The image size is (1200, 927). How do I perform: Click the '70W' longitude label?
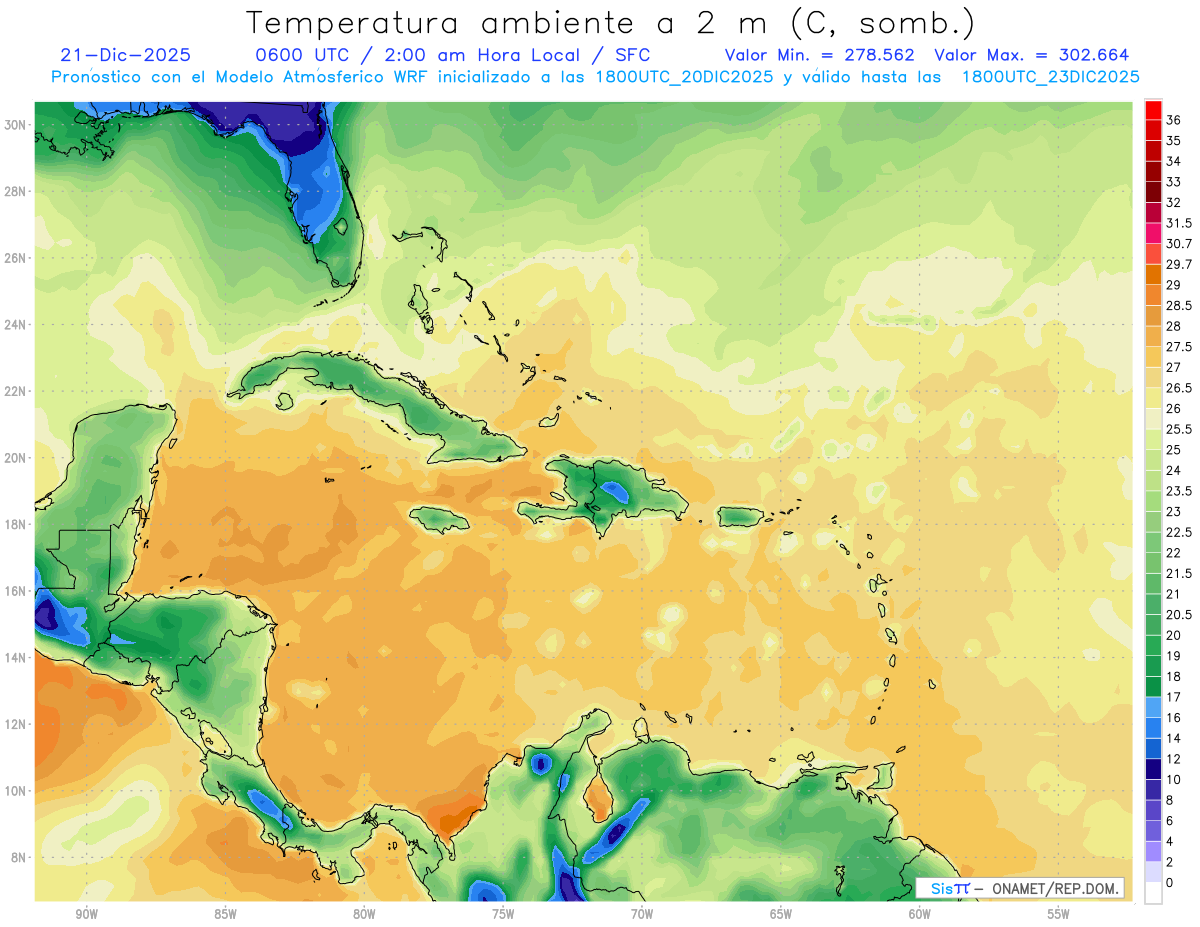click(x=642, y=913)
